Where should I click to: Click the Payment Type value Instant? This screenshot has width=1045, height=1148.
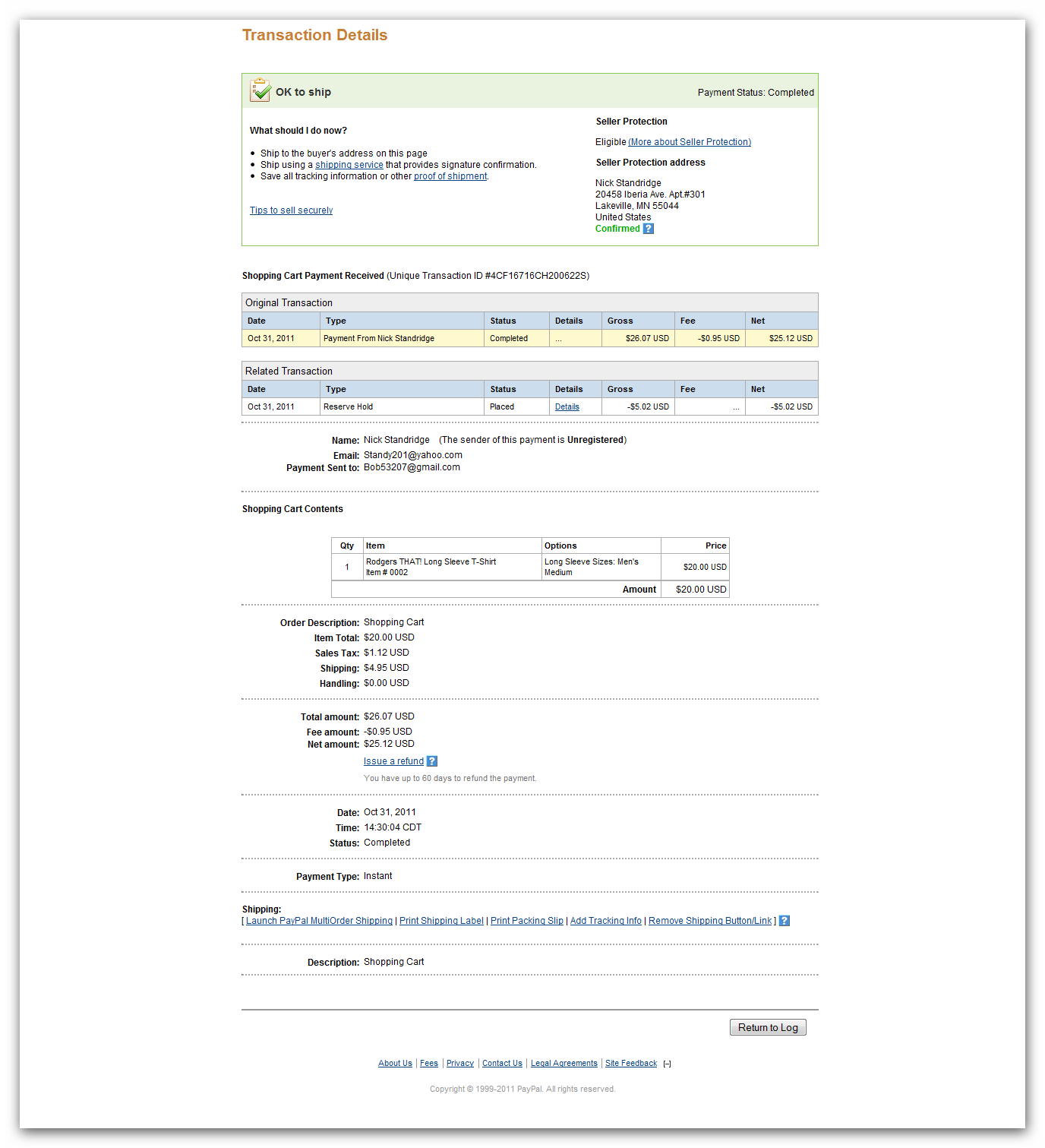tap(378, 876)
